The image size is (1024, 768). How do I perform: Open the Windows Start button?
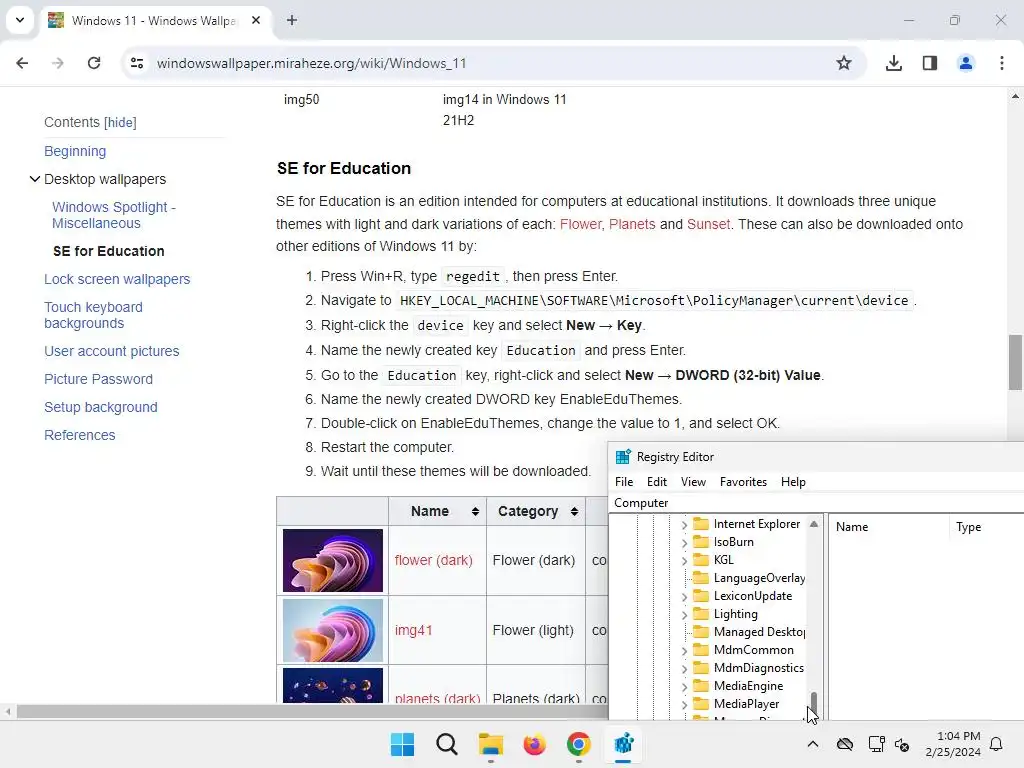[x=402, y=744]
